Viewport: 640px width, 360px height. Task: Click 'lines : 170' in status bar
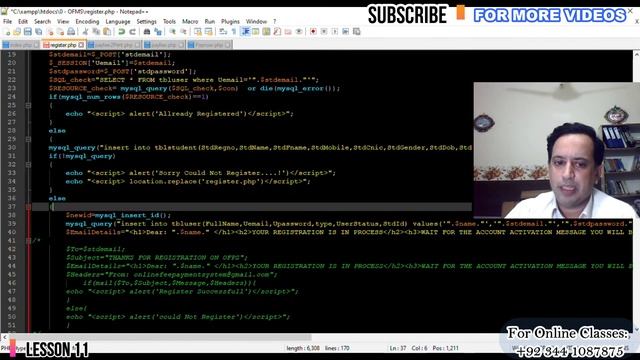(x=337, y=348)
